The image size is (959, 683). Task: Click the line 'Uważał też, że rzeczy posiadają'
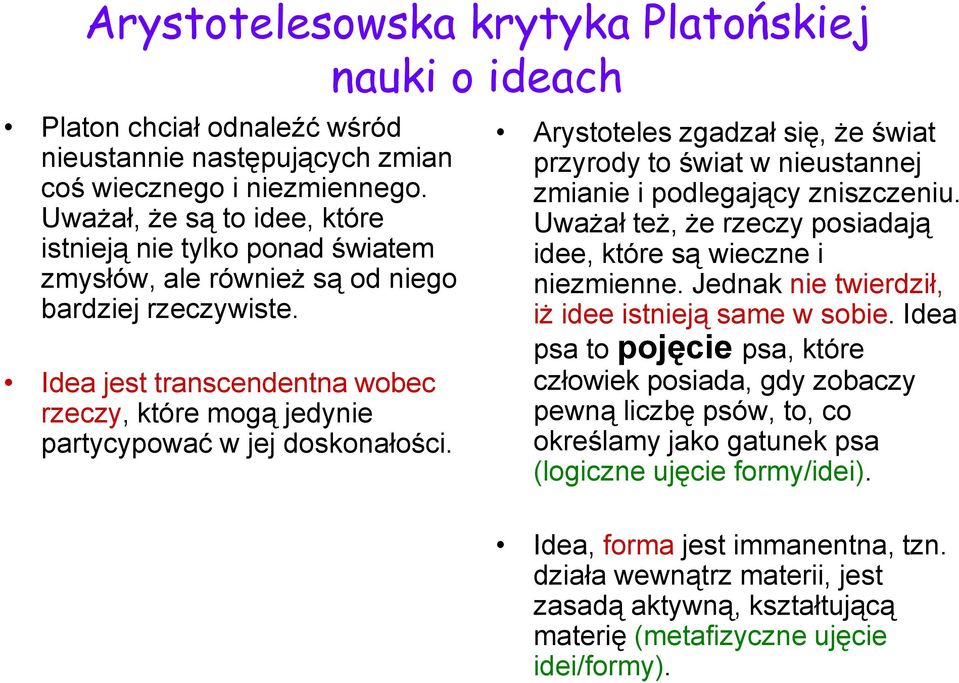tap(732, 224)
